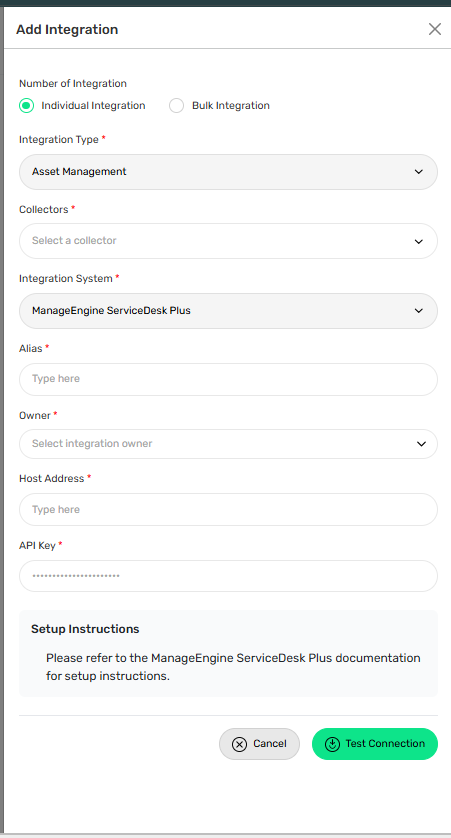This screenshot has height=838, width=451.
Task: Open the Select a collector dropdown
Action: [x=228, y=241]
